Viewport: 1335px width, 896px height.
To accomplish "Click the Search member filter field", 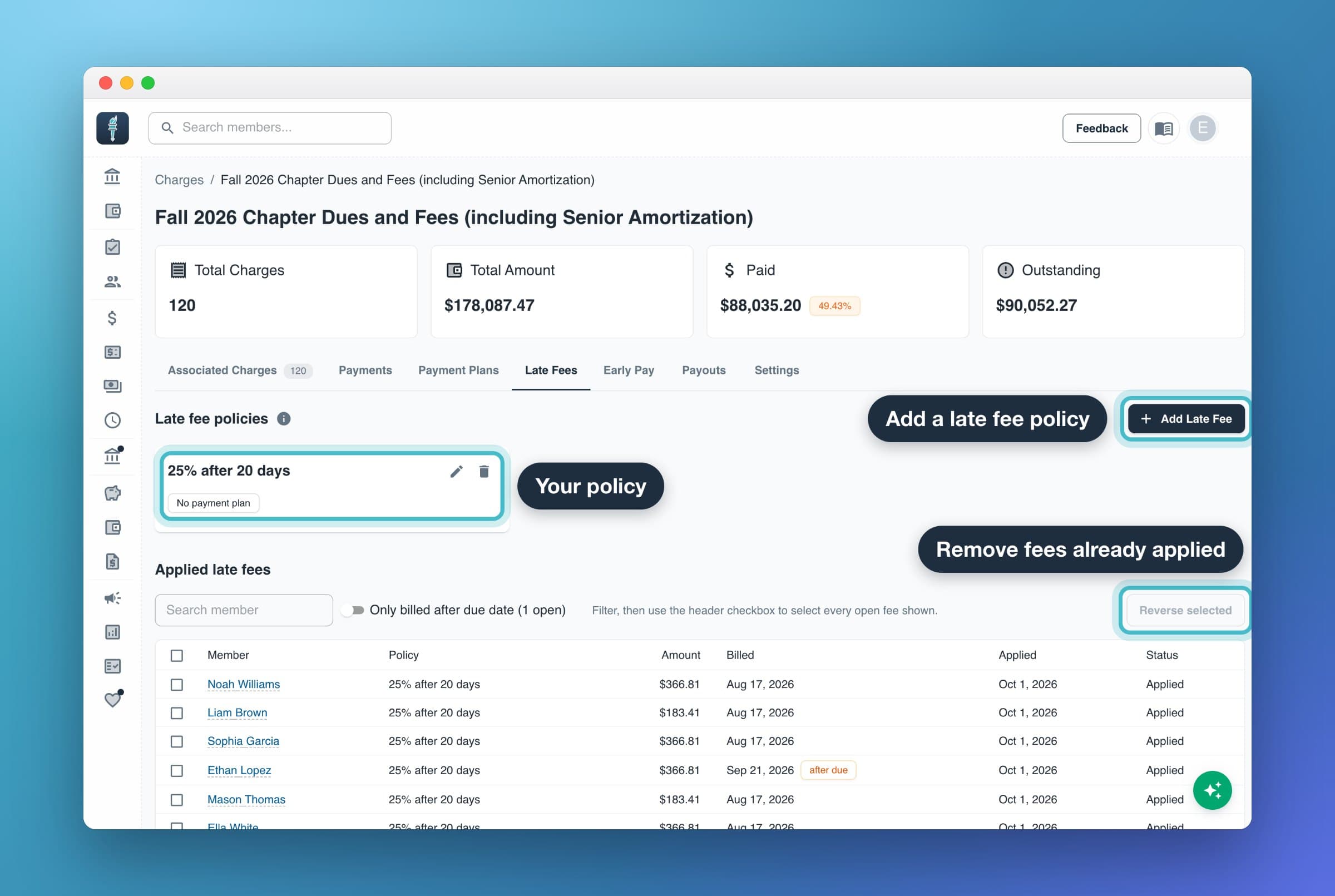I will click(x=244, y=610).
